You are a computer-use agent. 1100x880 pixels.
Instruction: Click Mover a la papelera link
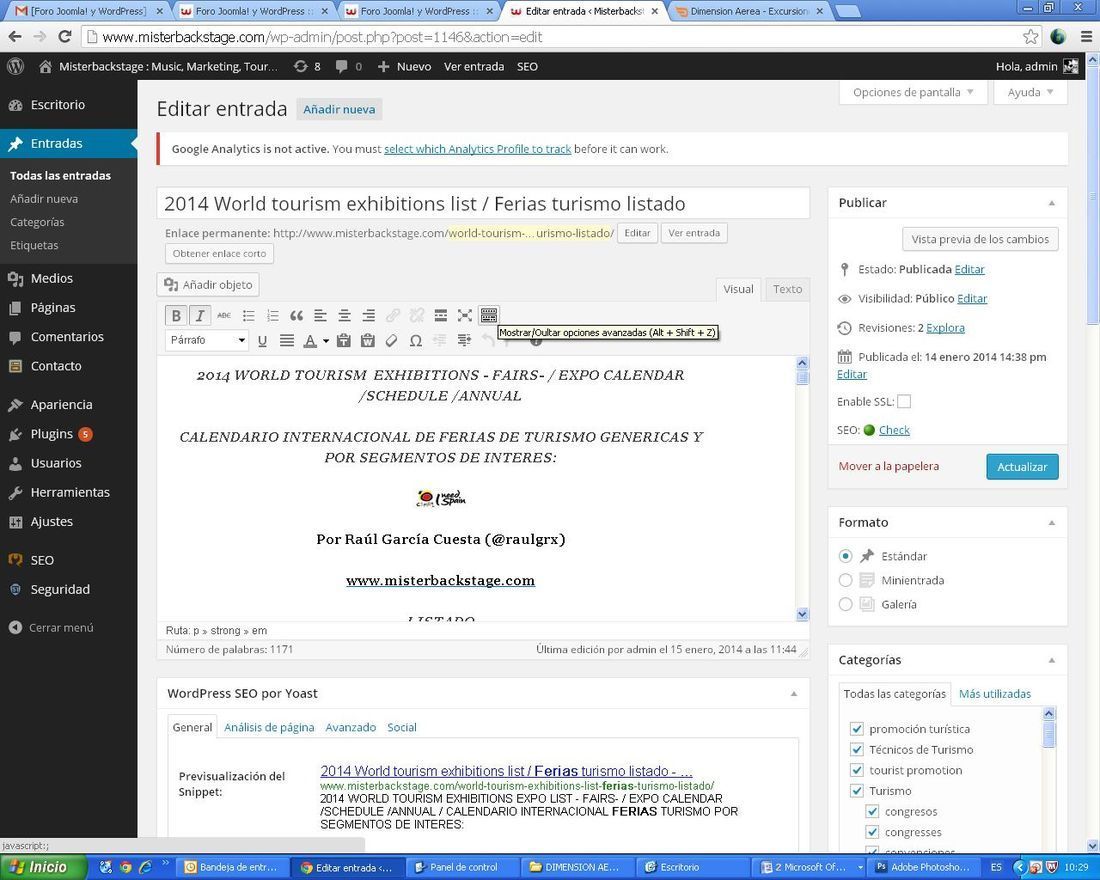tap(888, 467)
